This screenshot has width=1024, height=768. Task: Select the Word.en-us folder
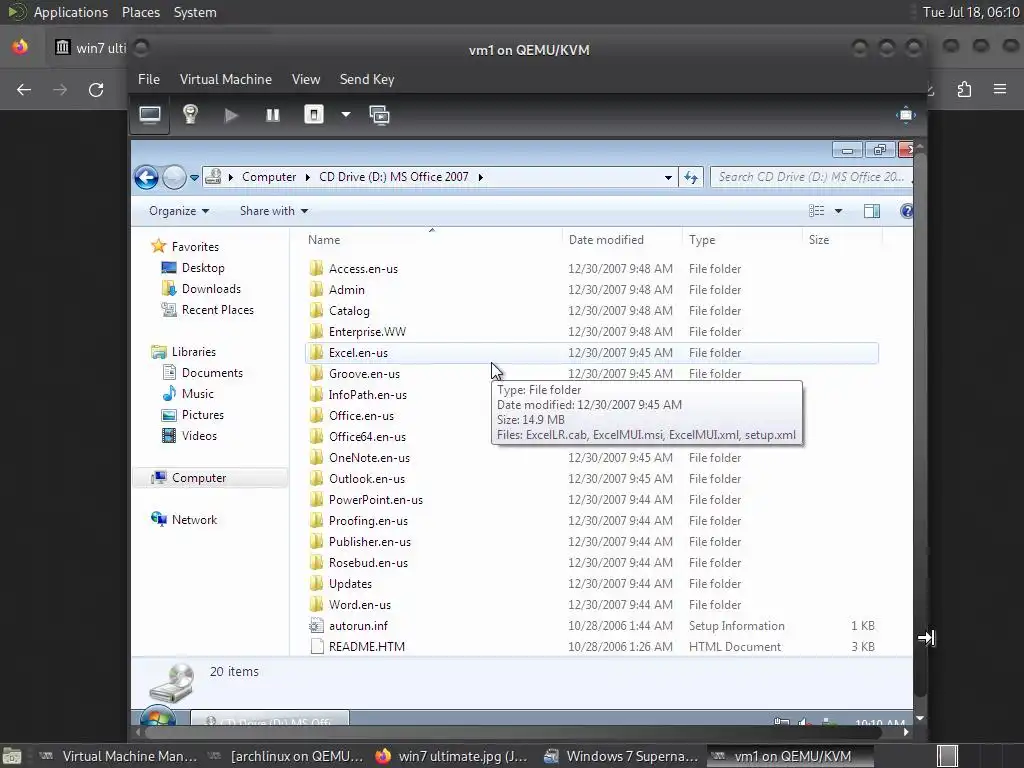point(359,605)
